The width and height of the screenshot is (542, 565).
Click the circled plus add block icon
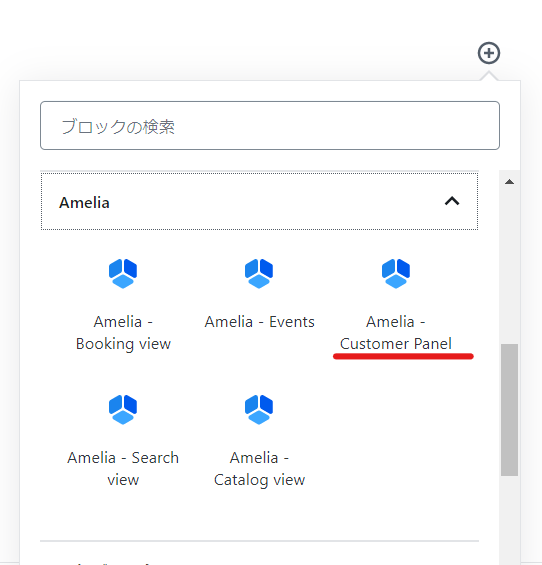coord(489,53)
